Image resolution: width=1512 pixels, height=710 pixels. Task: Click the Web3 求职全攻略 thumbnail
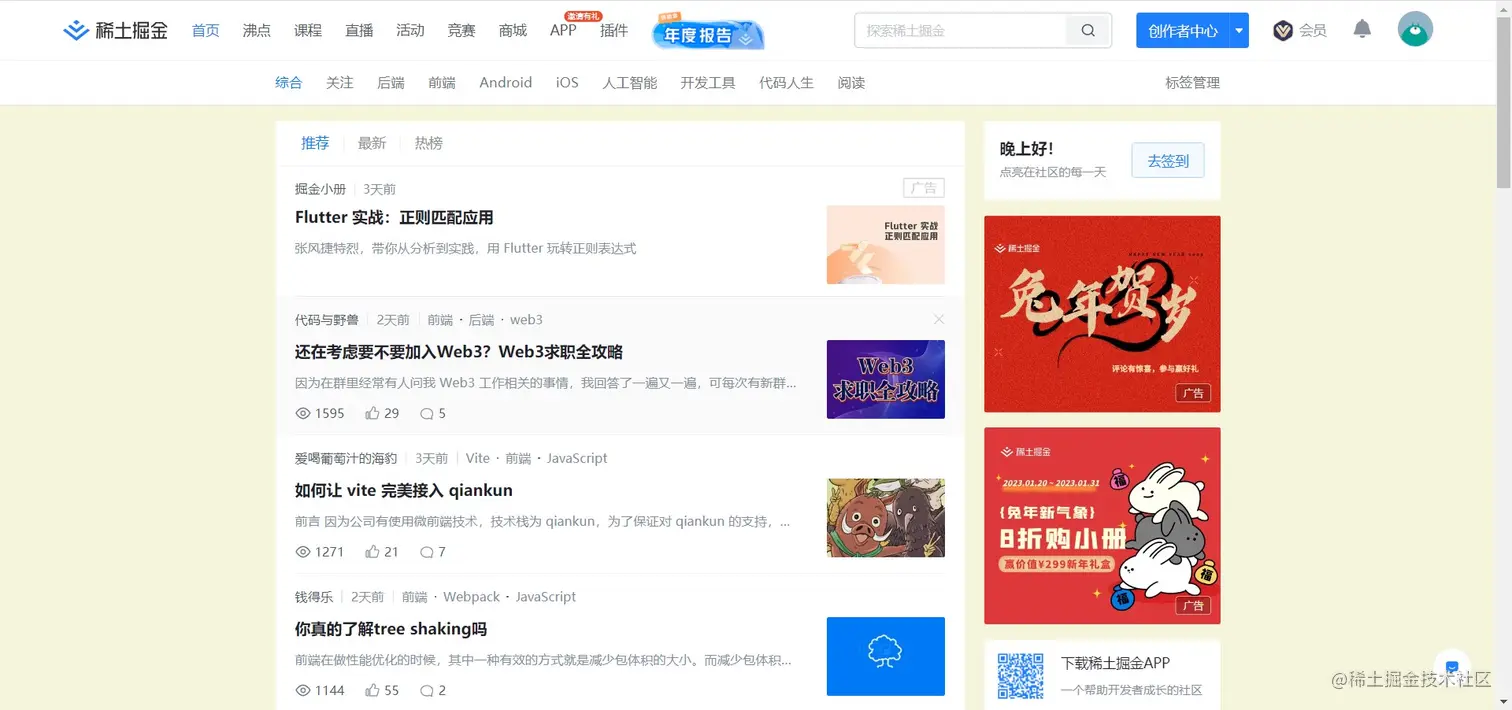coord(886,379)
